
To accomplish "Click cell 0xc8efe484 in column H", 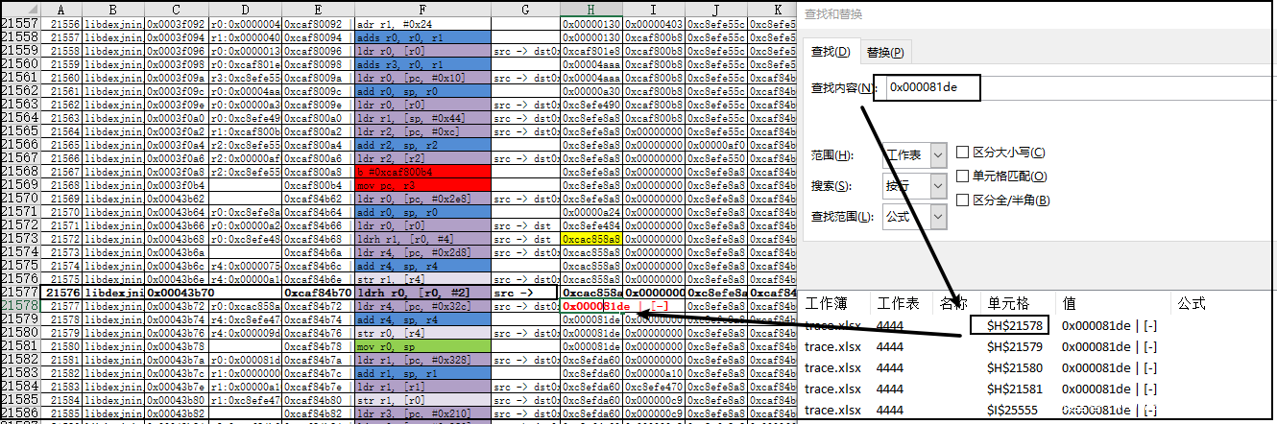I will pyautogui.click(x=591, y=225).
